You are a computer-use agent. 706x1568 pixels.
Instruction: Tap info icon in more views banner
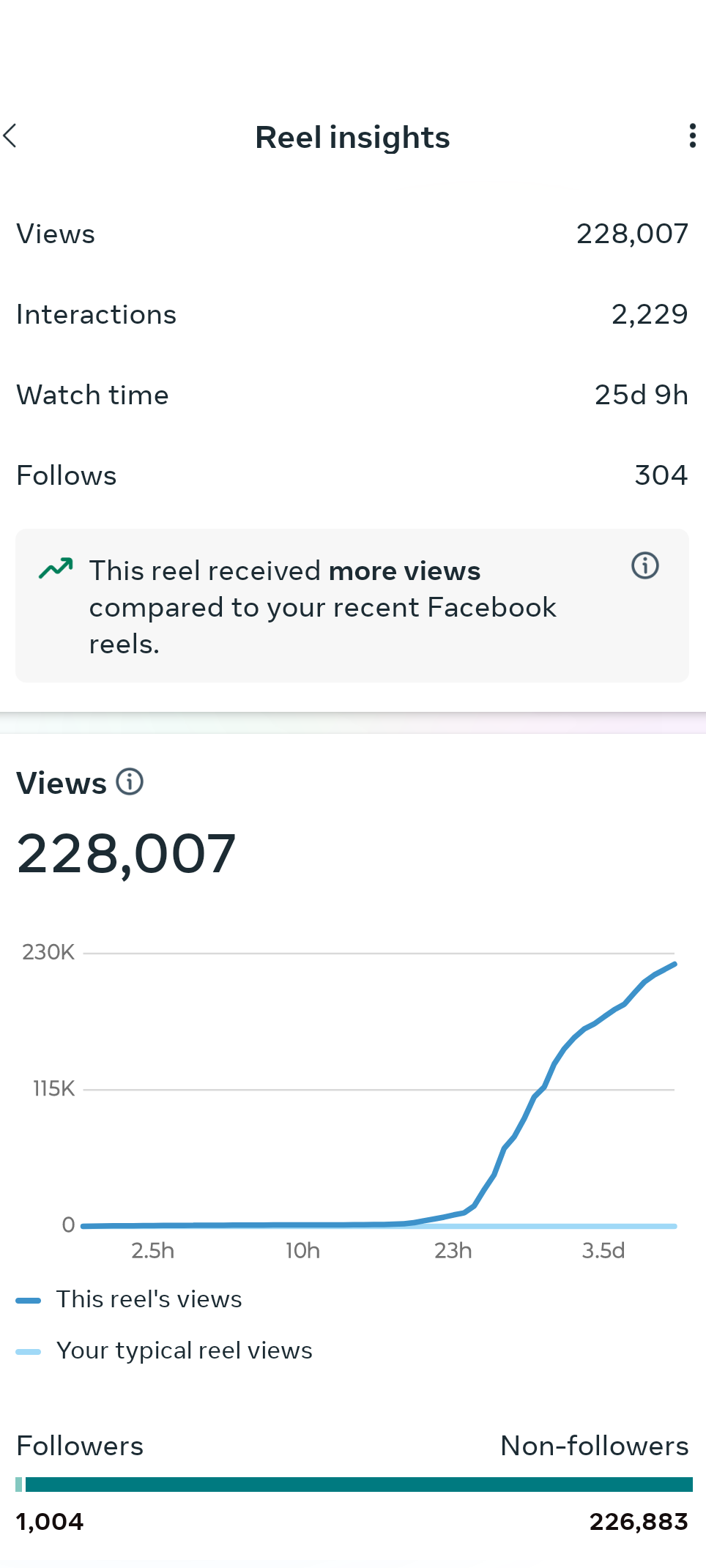645,566
